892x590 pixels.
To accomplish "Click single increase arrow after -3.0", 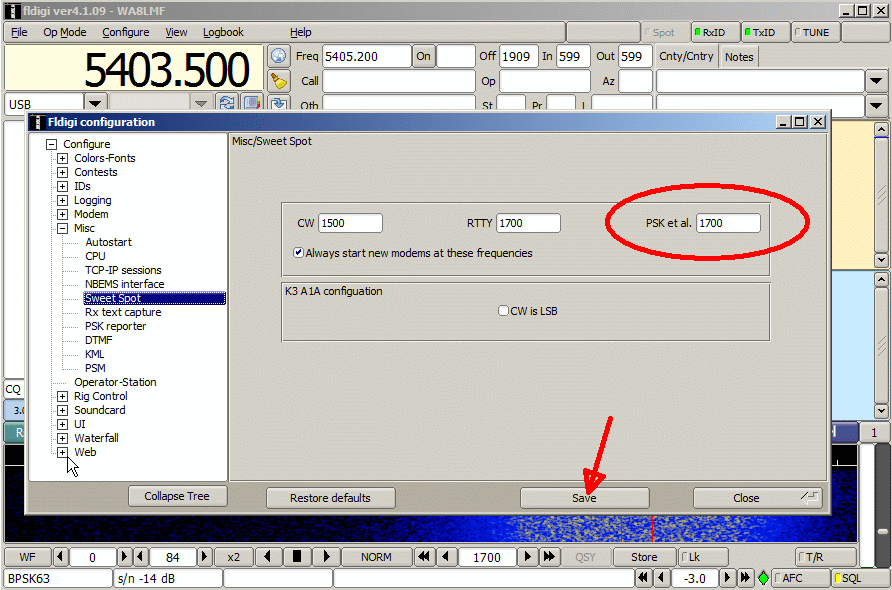I will coord(726,579).
